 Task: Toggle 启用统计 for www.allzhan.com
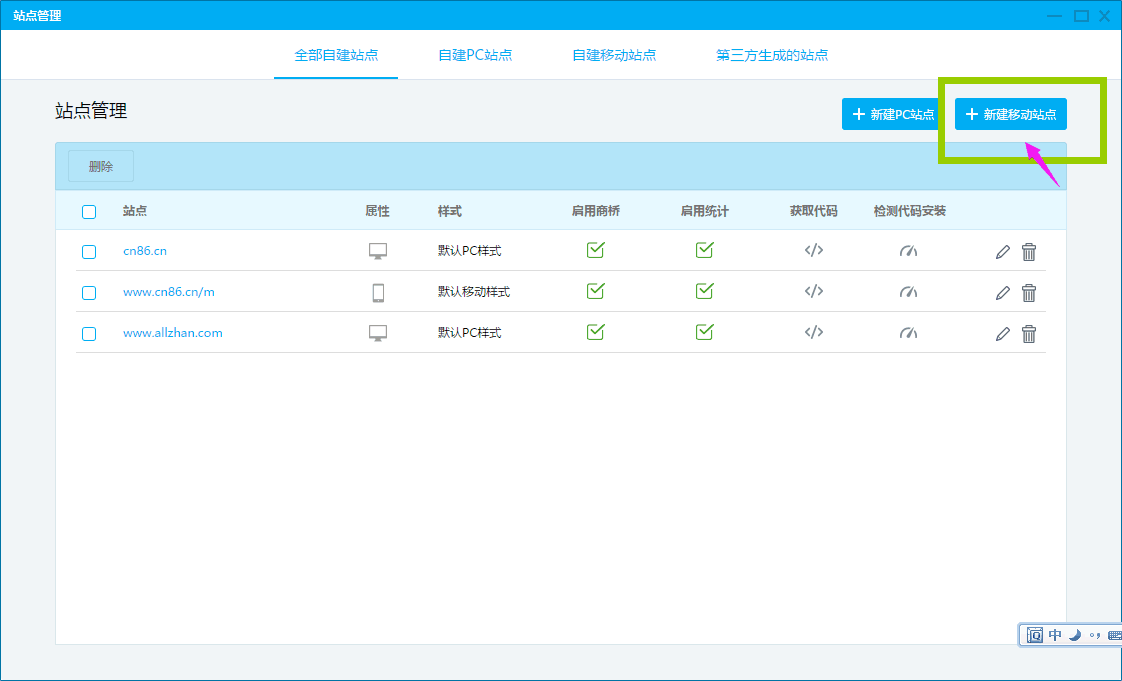(705, 331)
